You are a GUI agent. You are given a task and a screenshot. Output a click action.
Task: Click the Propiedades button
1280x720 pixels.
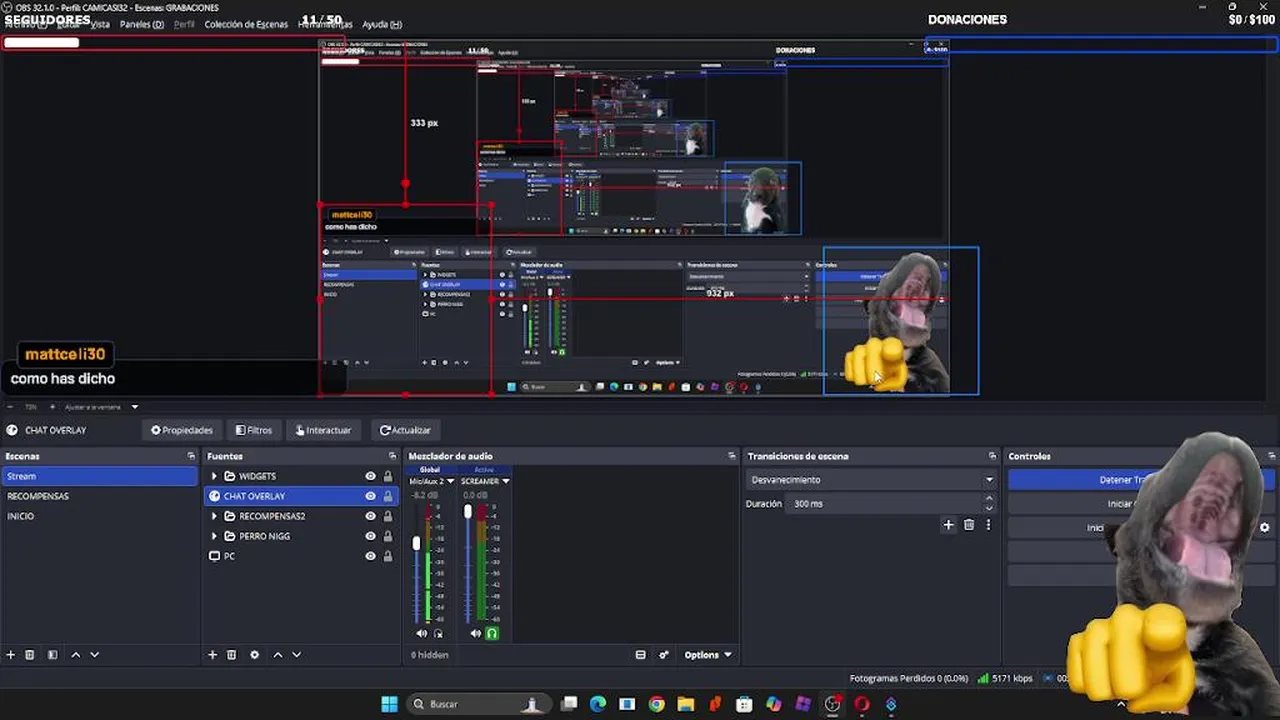pyautogui.click(x=182, y=430)
